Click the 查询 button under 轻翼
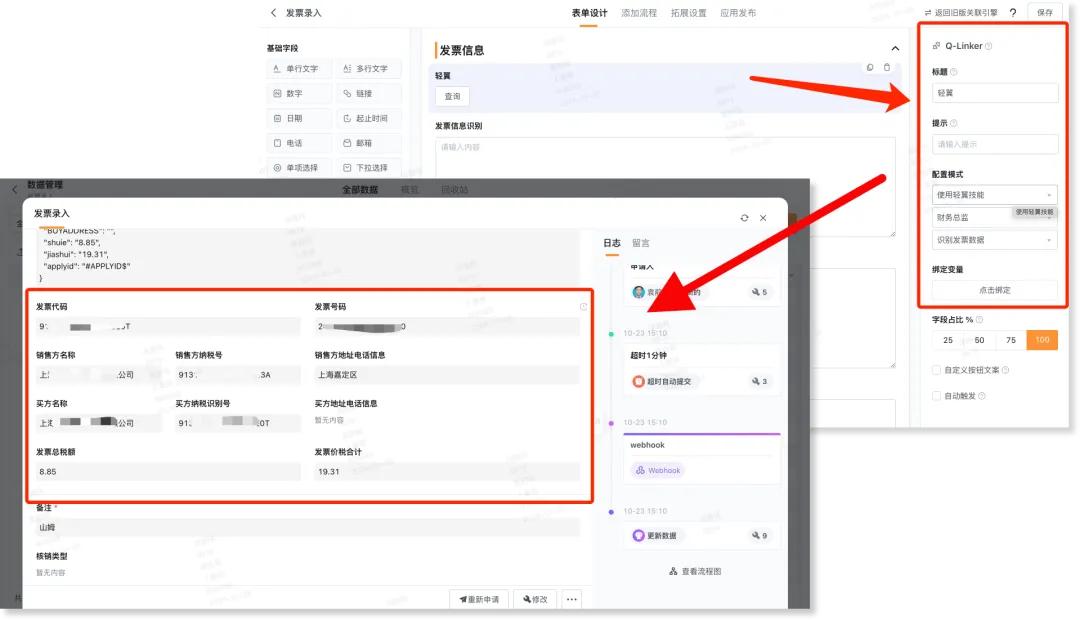Image resolution: width=1080 pixels, height=620 pixels. (x=453, y=96)
